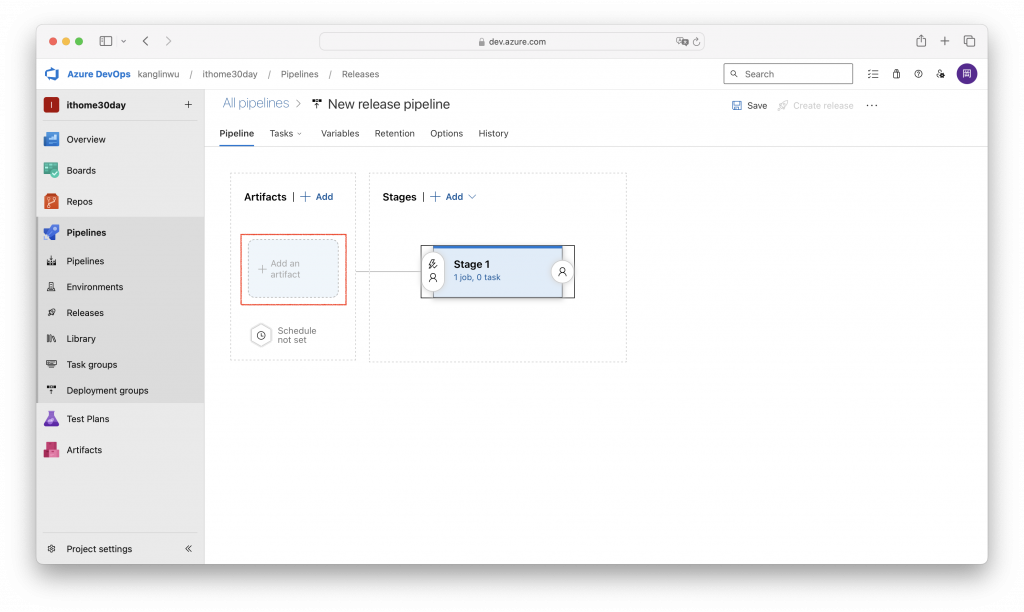Open Safari sidebar dropdown chevron
Viewport: 1024px width, 612px height.
point(123,41)
